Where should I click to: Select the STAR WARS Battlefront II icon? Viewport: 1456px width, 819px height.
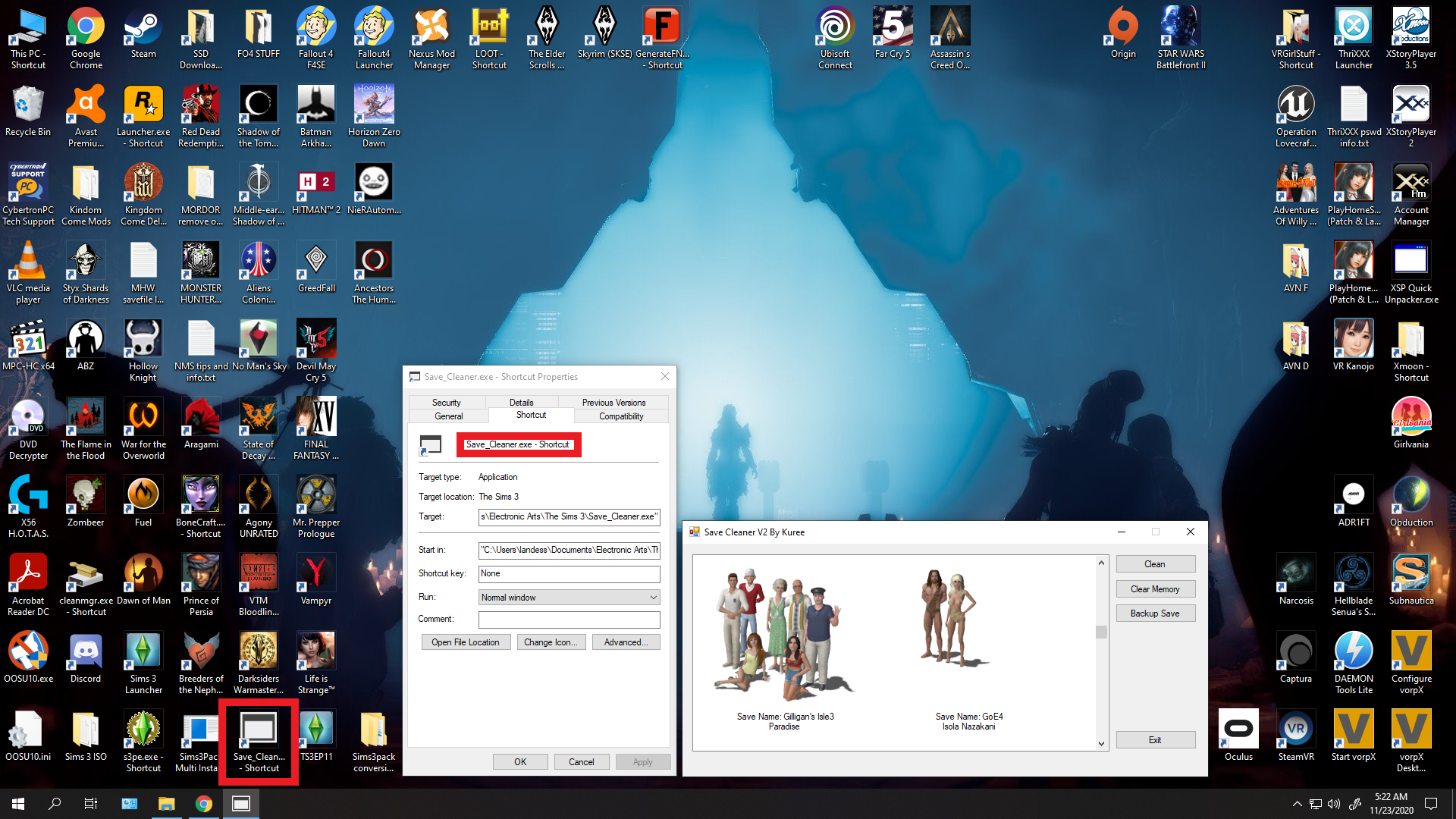click(x=1181, y=38)
